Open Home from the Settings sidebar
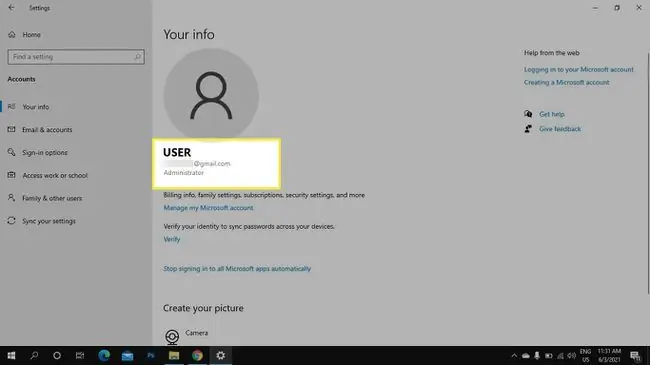This screenshot has height=365, width=650. [25, 34]
